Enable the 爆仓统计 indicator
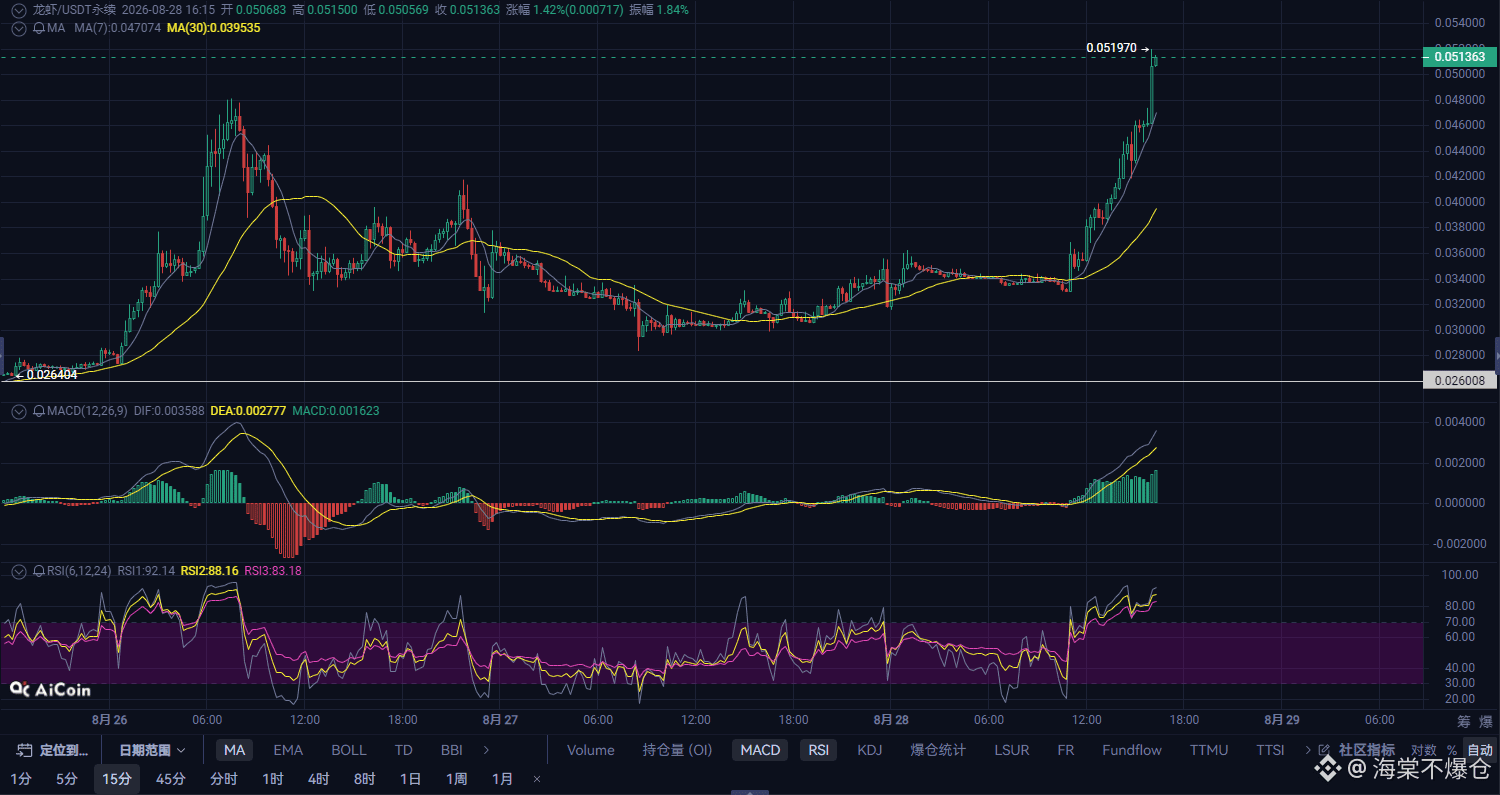 click(x=938, y=750)
